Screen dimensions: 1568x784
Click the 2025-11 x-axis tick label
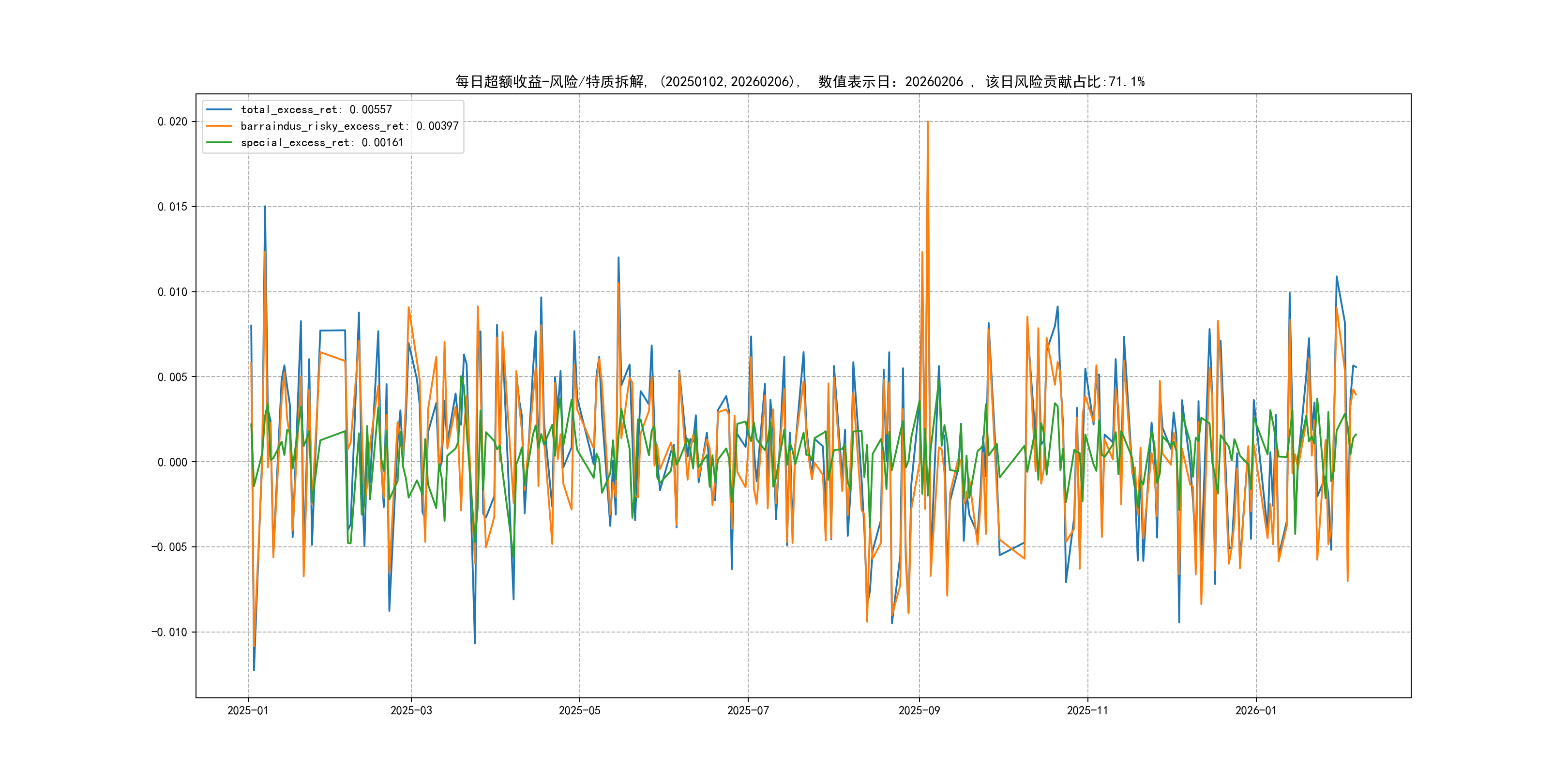[1088, 710]
